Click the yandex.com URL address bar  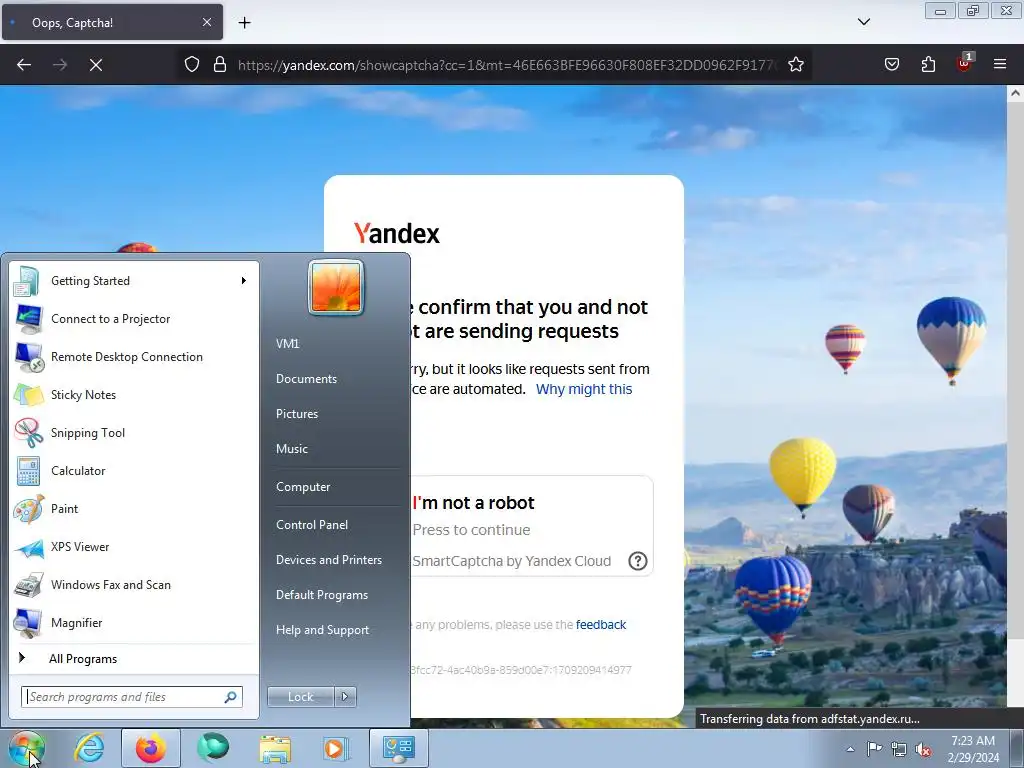pyautogui.click(x=507, y=65)
